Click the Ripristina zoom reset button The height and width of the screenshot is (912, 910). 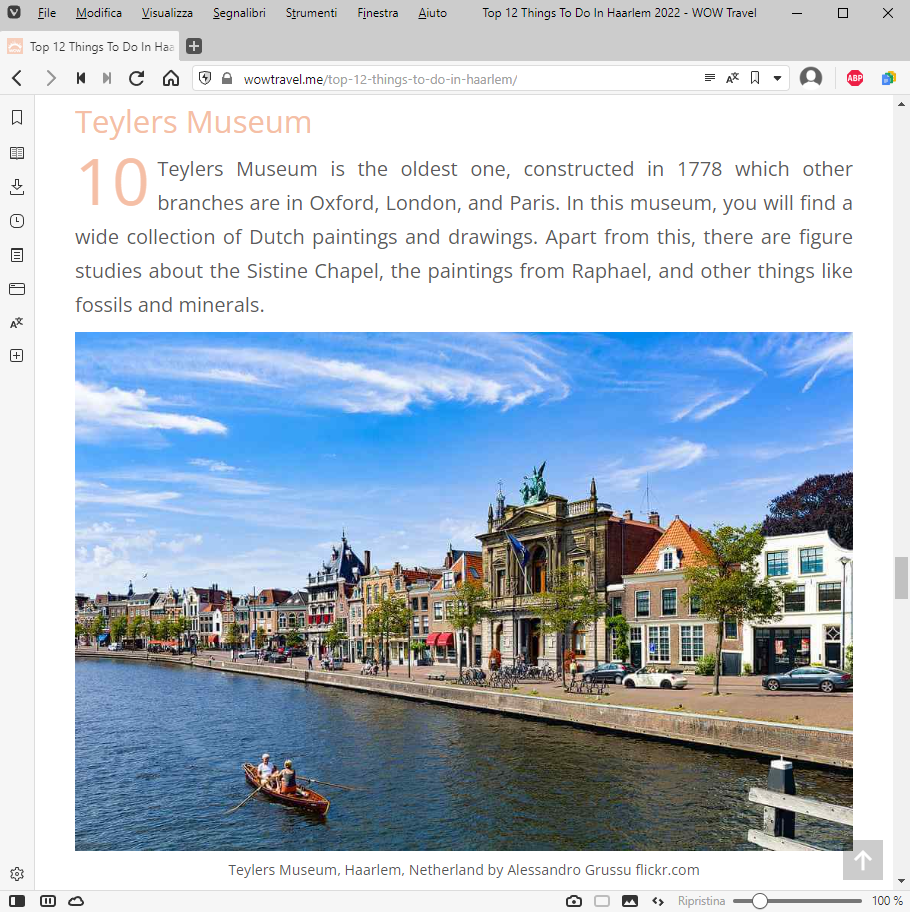tap(701, 901)
